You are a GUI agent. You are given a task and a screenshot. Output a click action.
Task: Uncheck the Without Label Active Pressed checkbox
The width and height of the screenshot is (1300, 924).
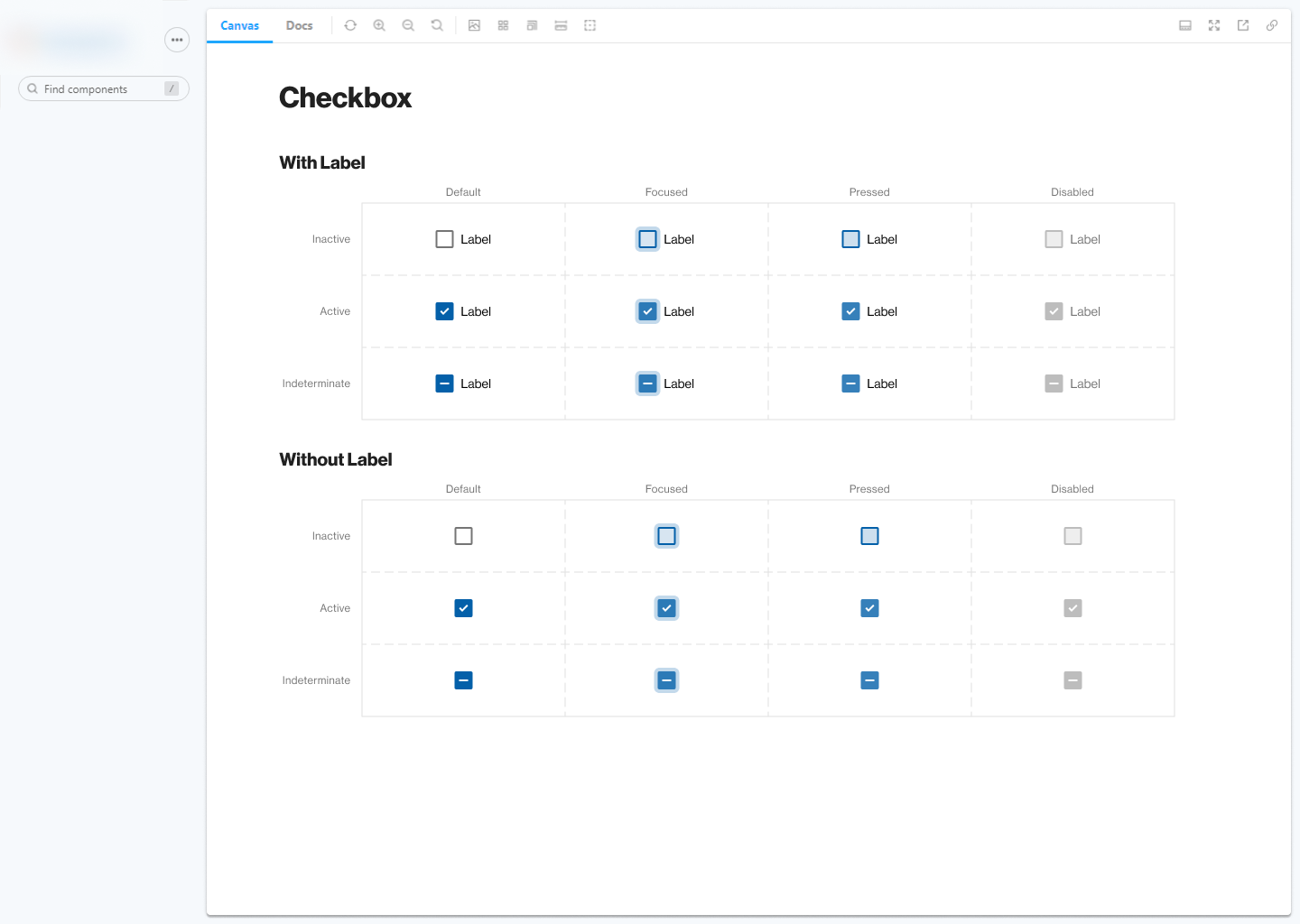click(869, 608)
